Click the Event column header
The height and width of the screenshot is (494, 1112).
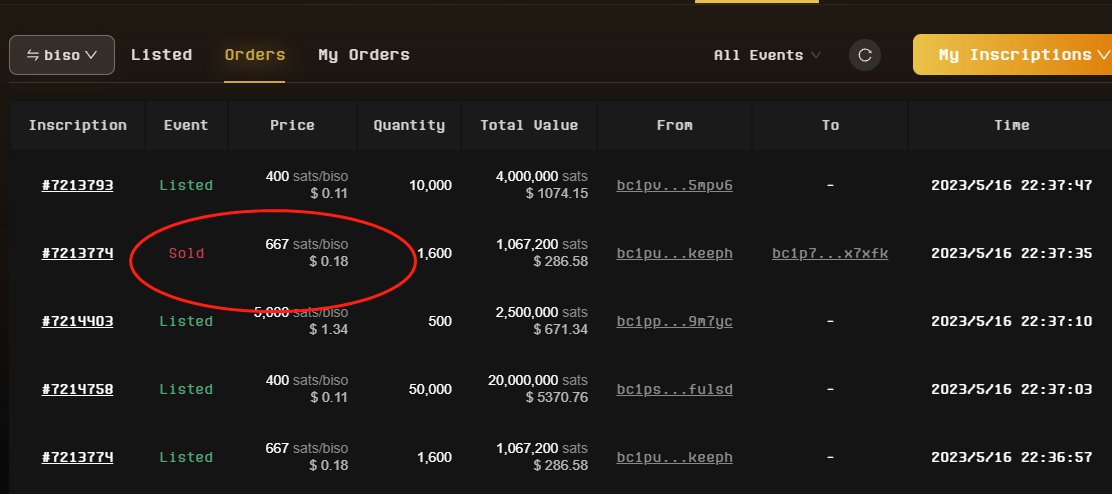click(x=186, y=125)
